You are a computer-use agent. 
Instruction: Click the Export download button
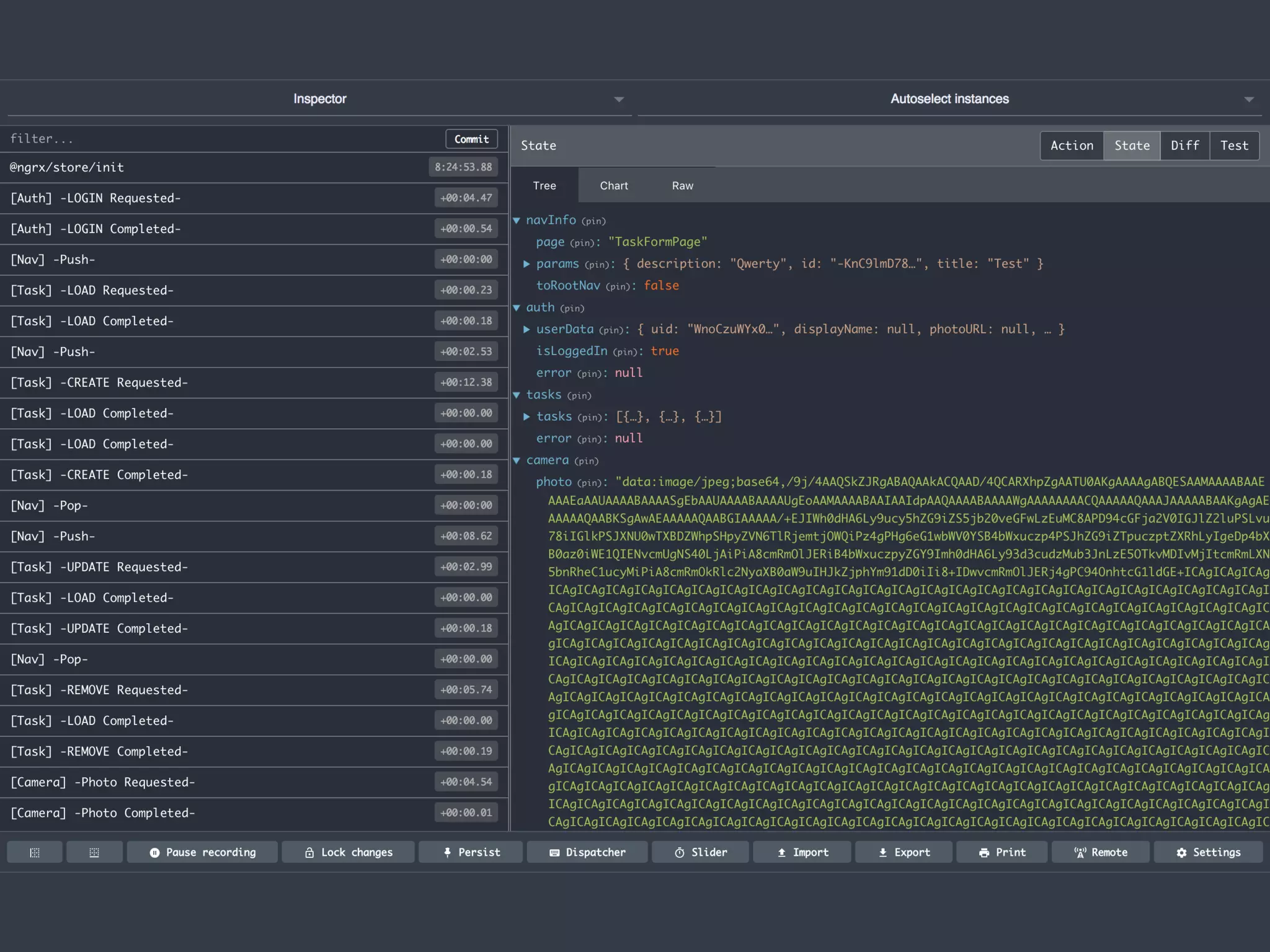point(904,852)
